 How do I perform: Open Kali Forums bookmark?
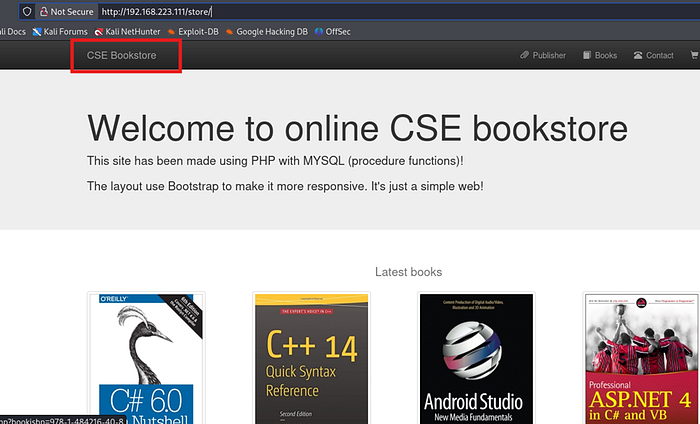pos(60,32)
